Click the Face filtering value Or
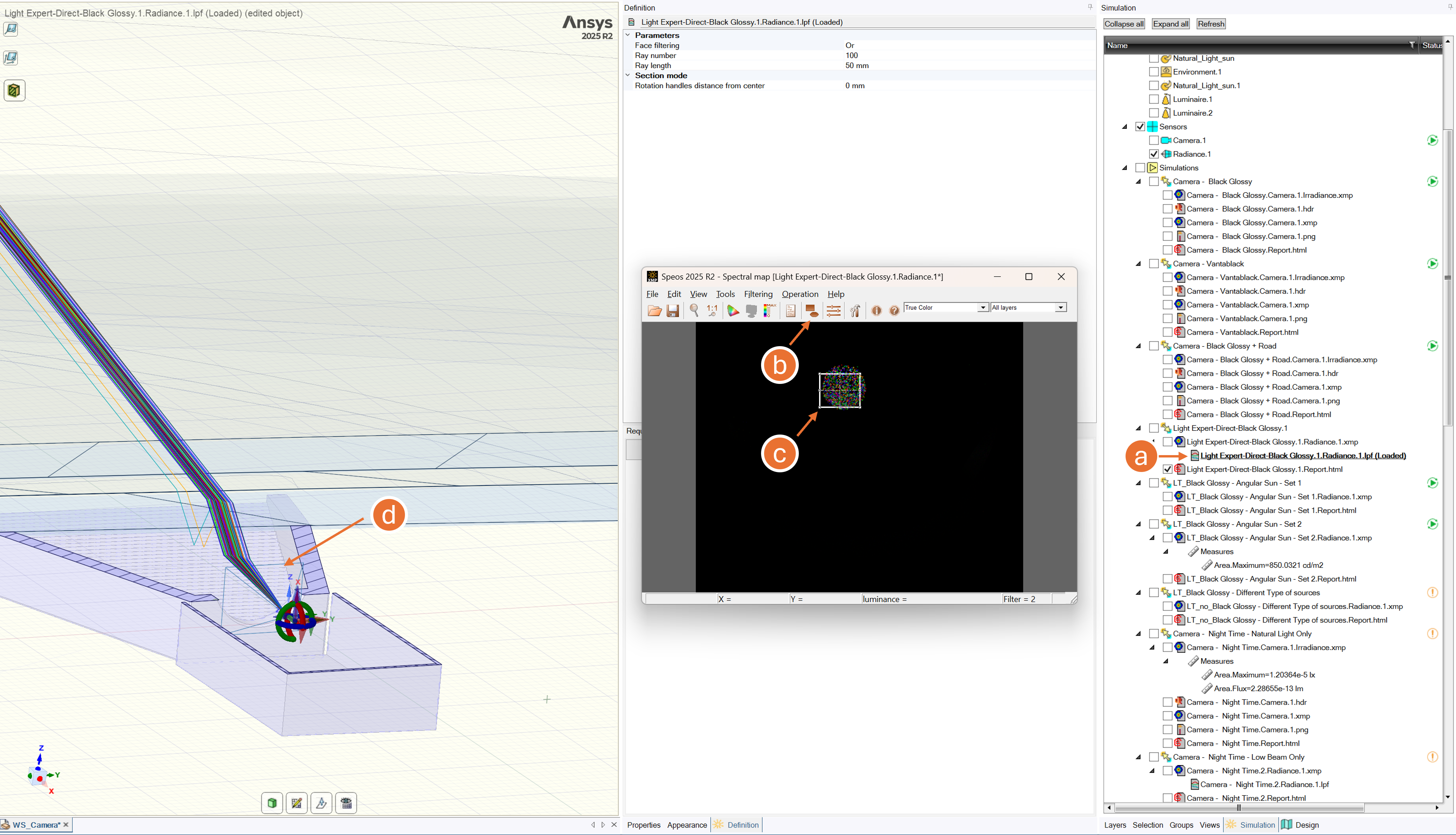This screenshot has height=835, width=1456. [x=850, y=45]
